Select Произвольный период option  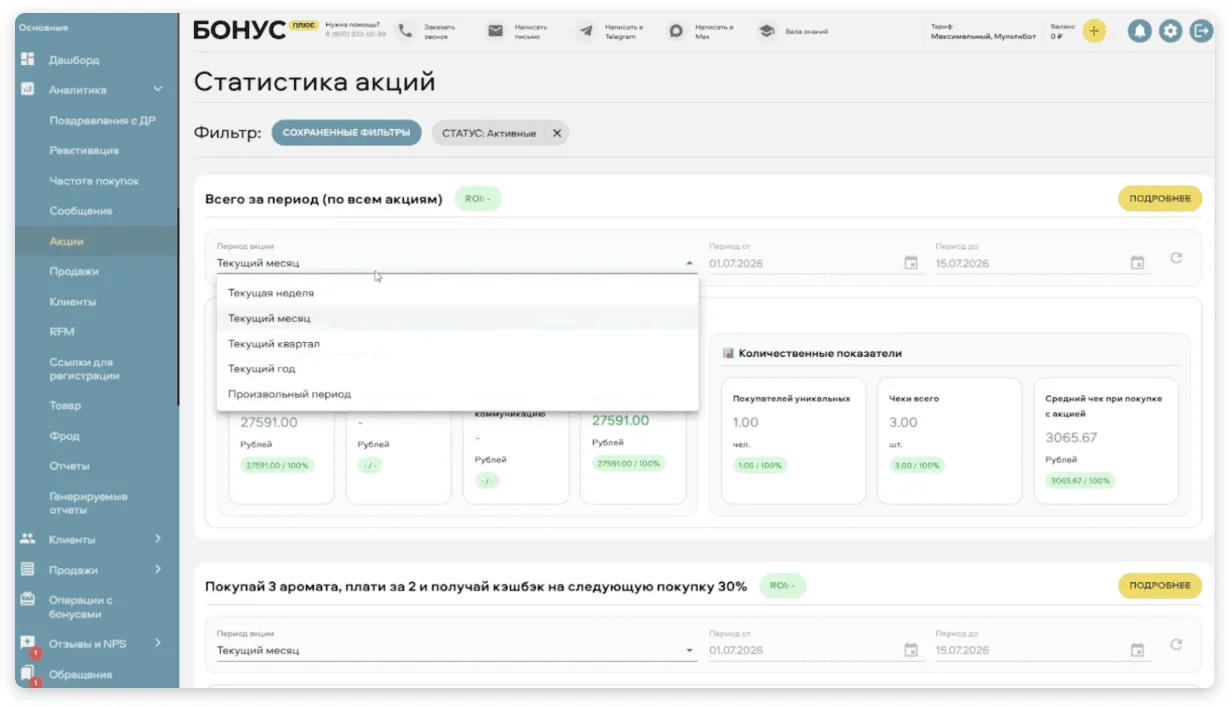pos(457,394)
